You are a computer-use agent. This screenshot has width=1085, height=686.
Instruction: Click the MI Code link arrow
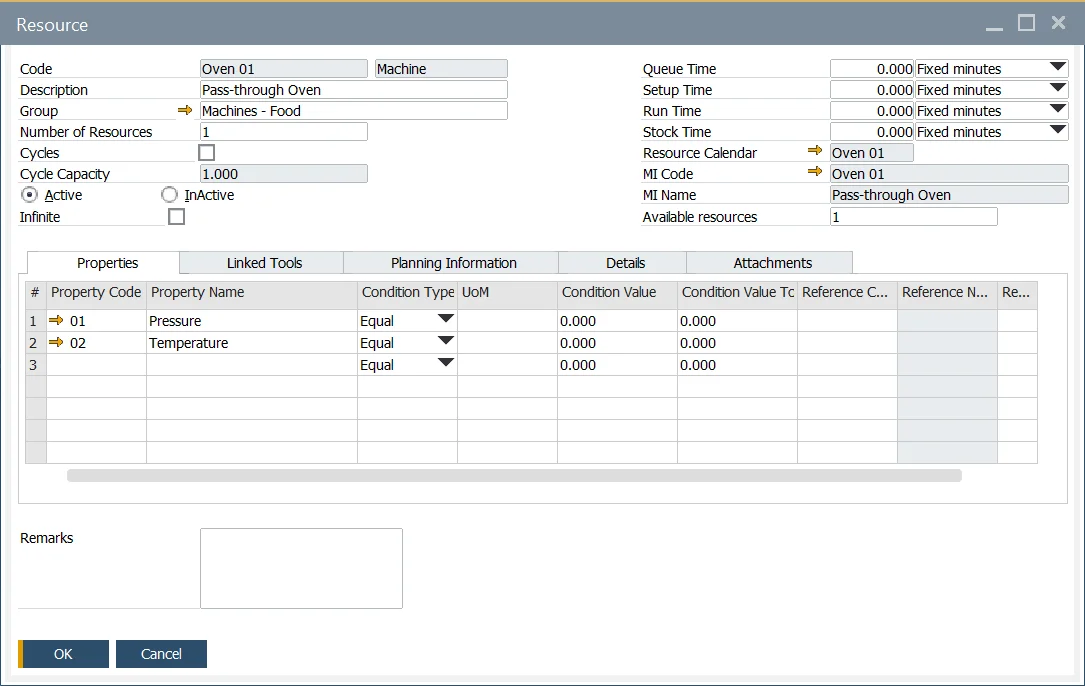pos(815,173)
